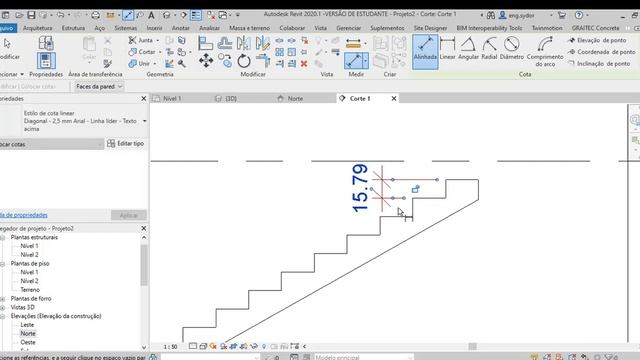Close the Corte 1 view tab

394,98
